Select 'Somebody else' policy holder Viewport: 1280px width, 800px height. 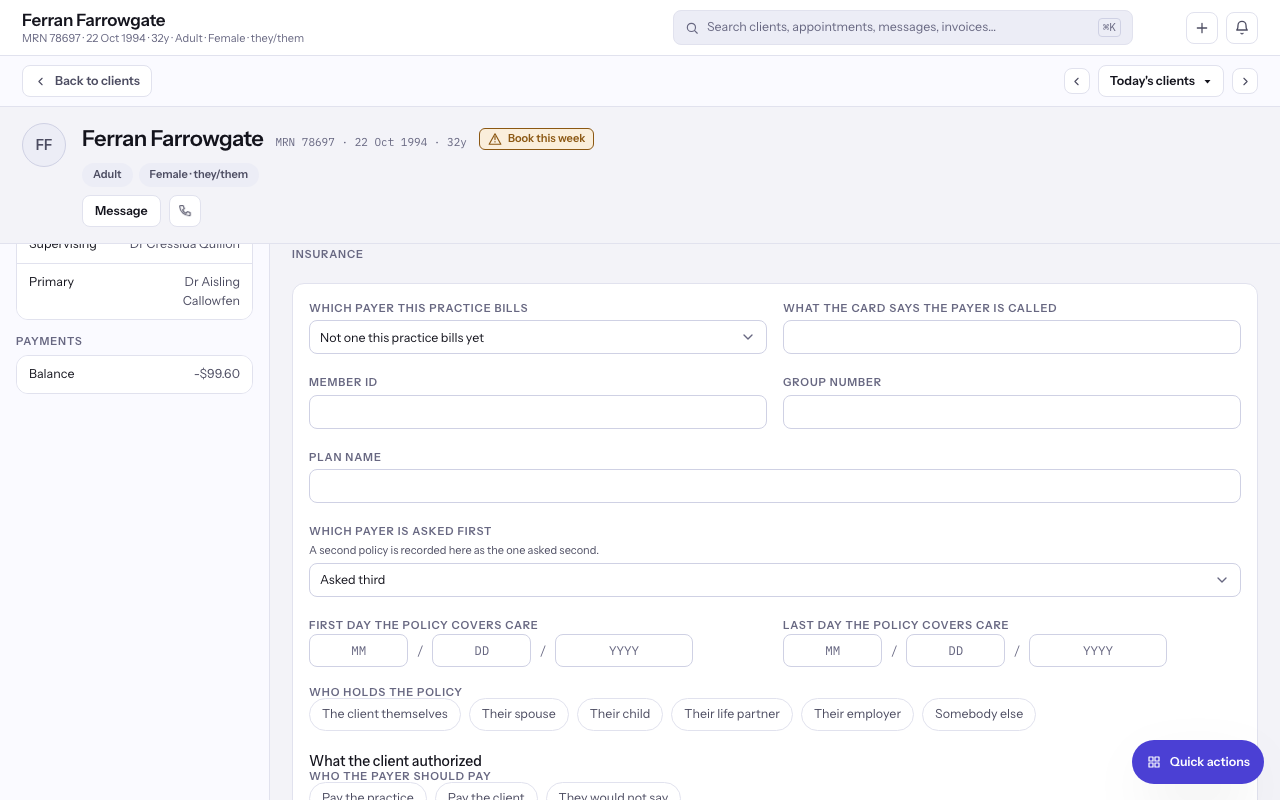979,714
